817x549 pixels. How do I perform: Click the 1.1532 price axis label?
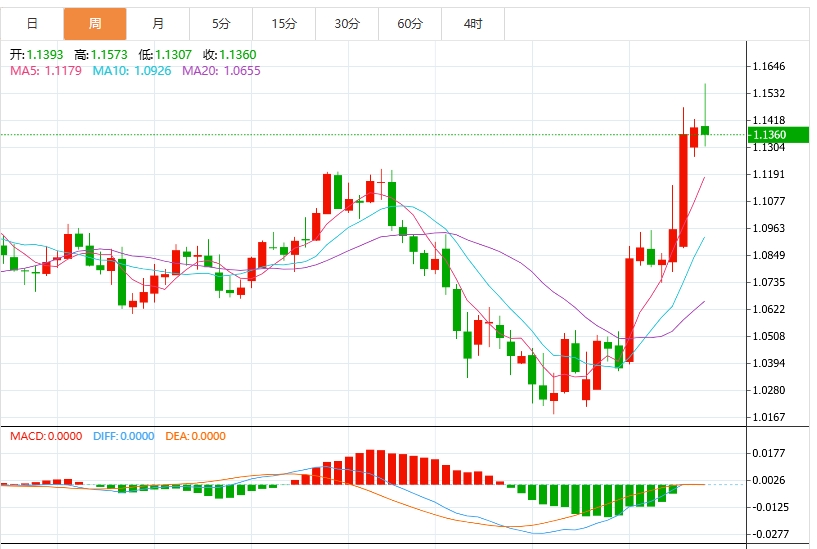(x=769, y=93)
